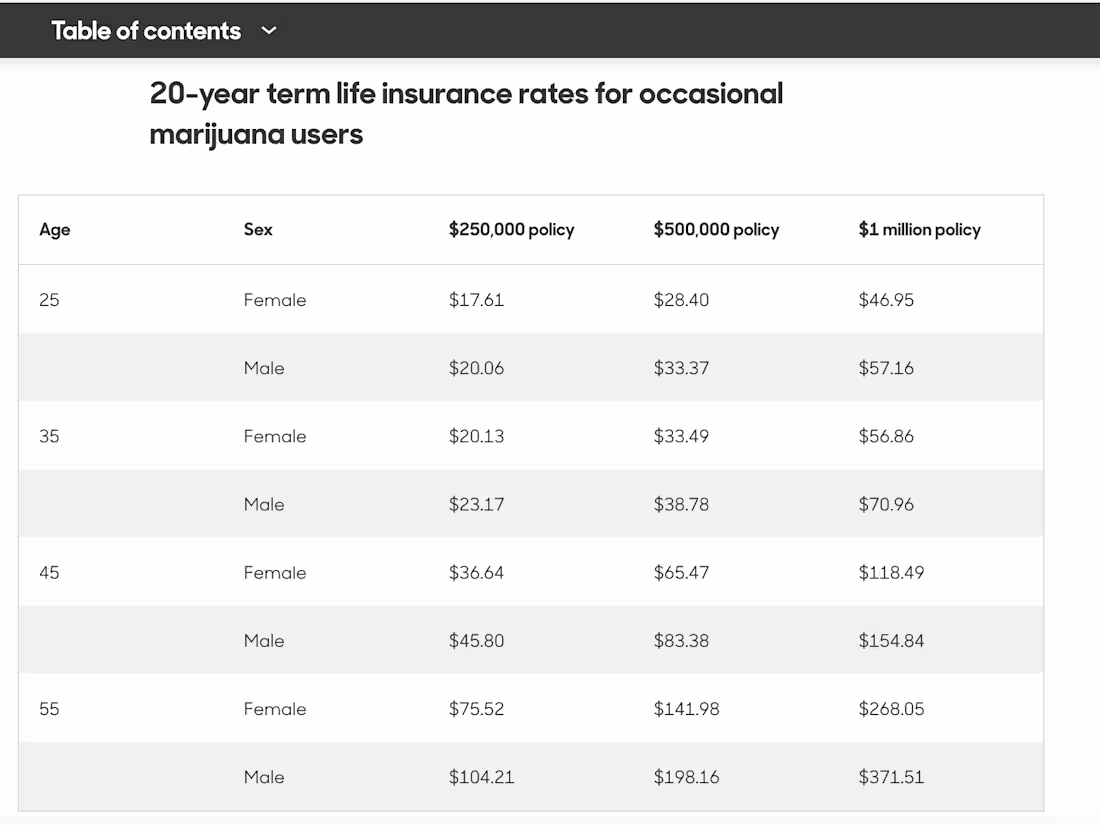Click the $500,000 policy column header
This screenshot has height=825, width=1100.
pos(716,229)
